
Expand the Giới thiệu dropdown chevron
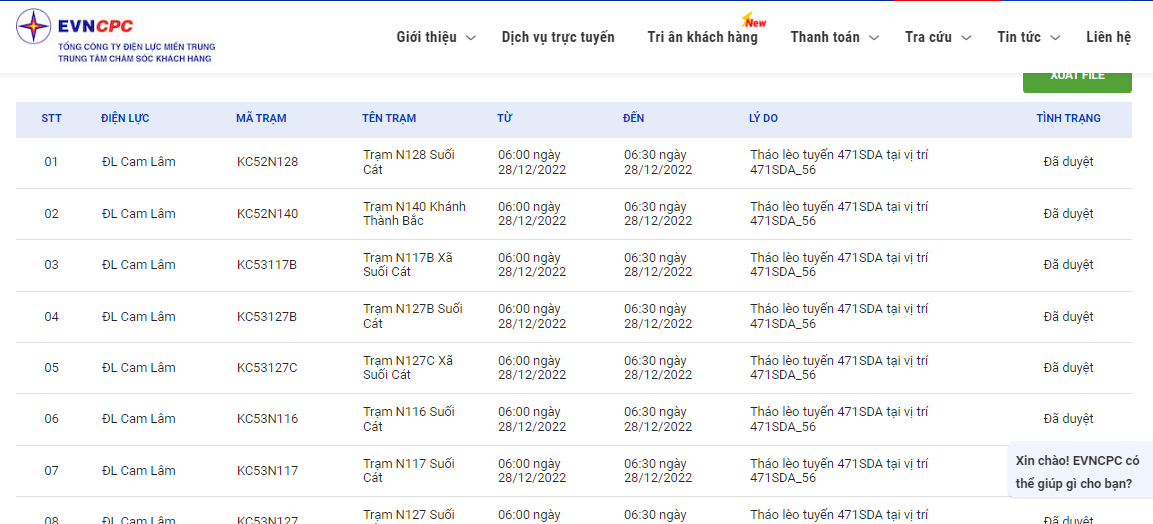click(x=471, y=38)
